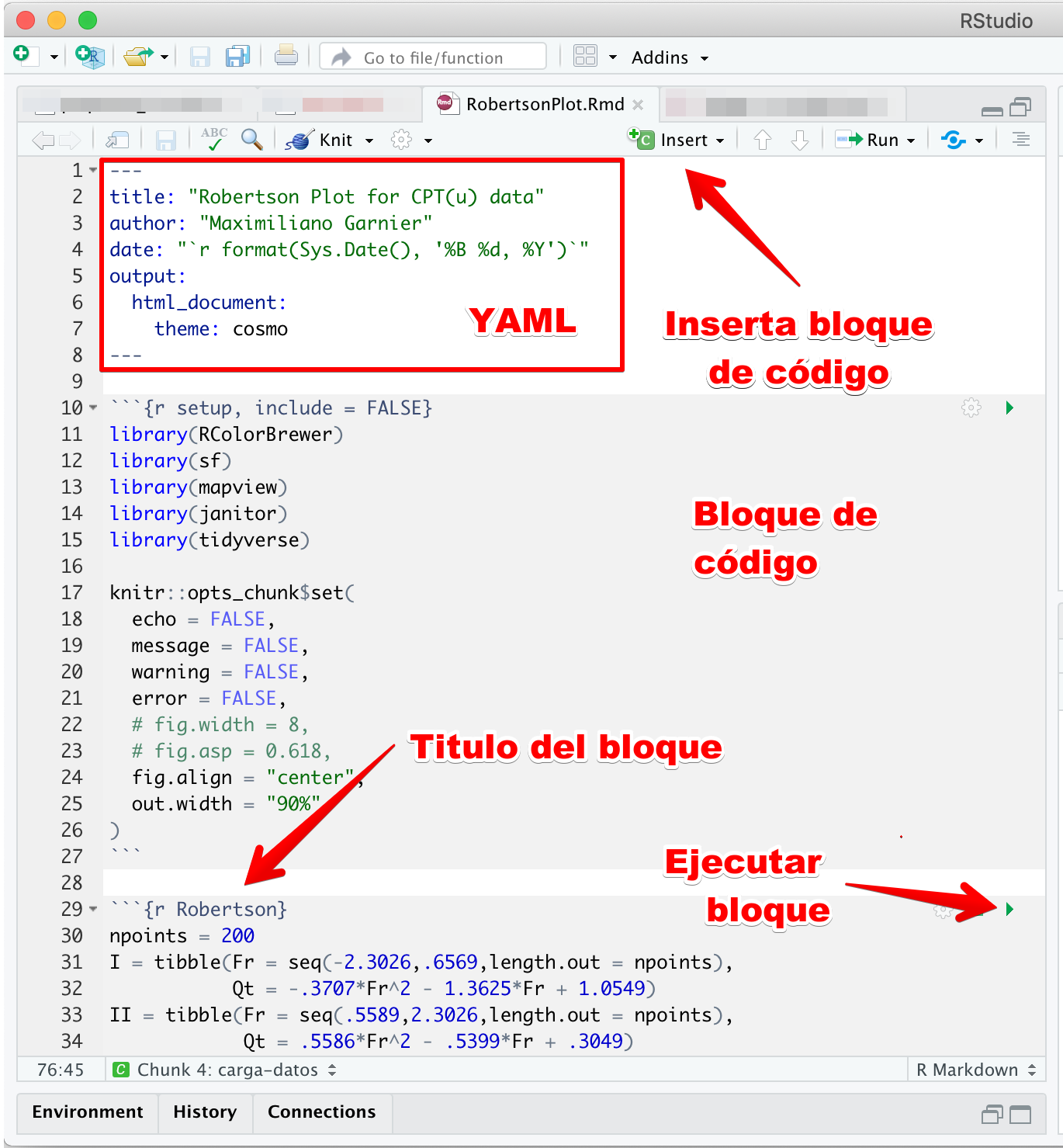Minimize the source pane
Image resolution: width=1063 pixels, height=1148 pixels.
992,110
